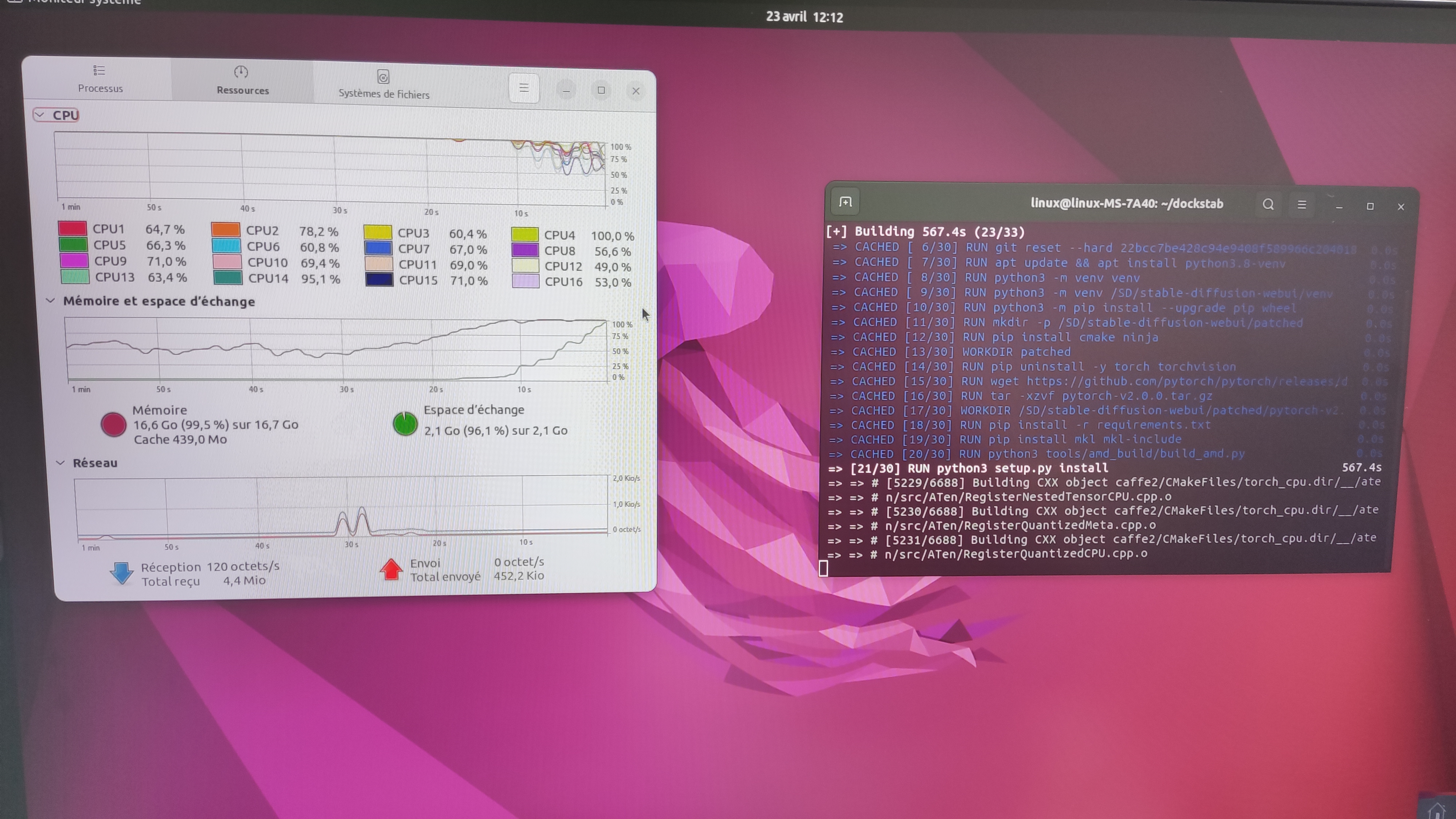The image size is (1456, 819).
Task: Change CPU3 yellow color swatch
Action: pos(377,232)
